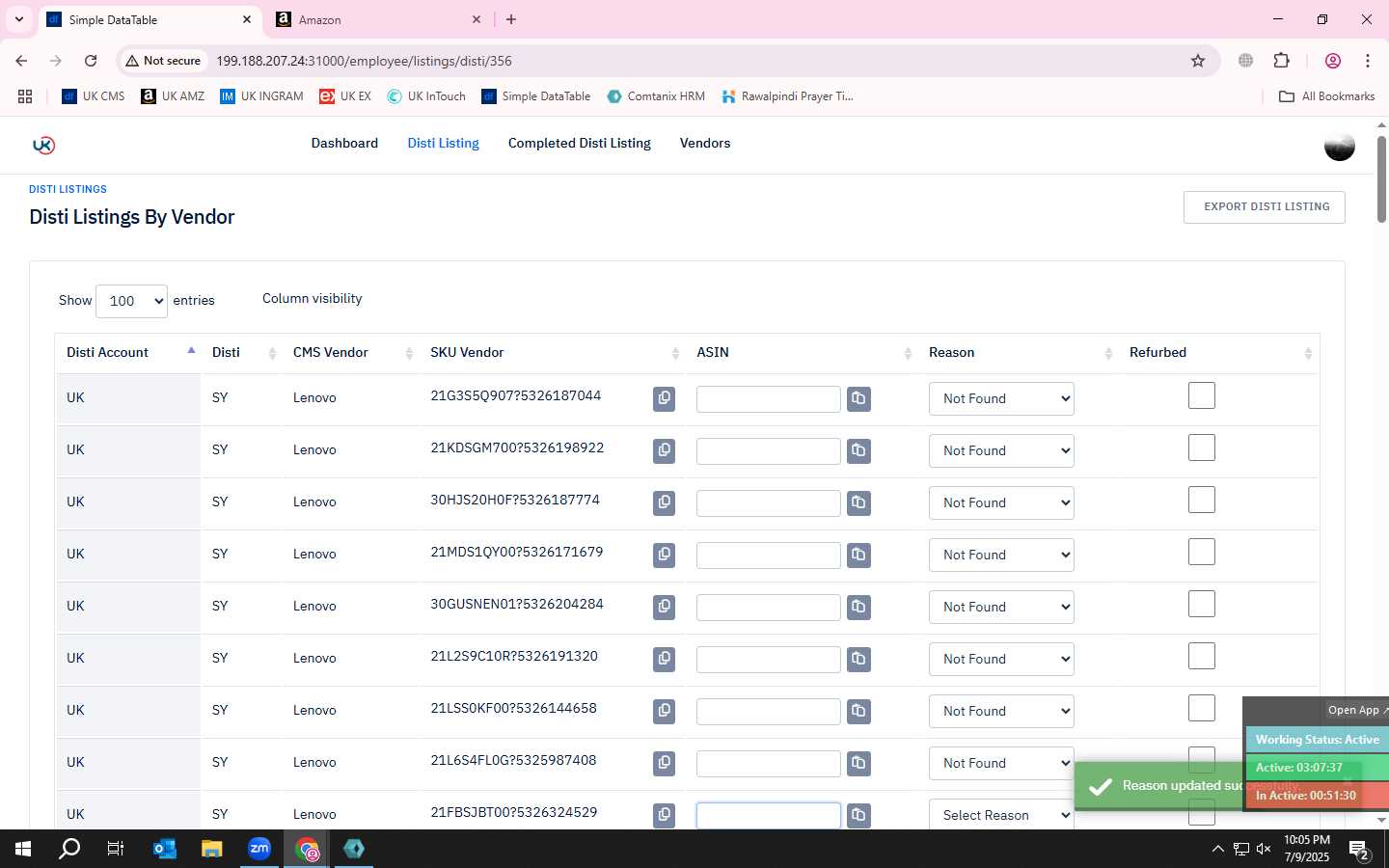The image size is (1389, 868).
Task: Open Vendors nav item
Action: coord(705,143)
